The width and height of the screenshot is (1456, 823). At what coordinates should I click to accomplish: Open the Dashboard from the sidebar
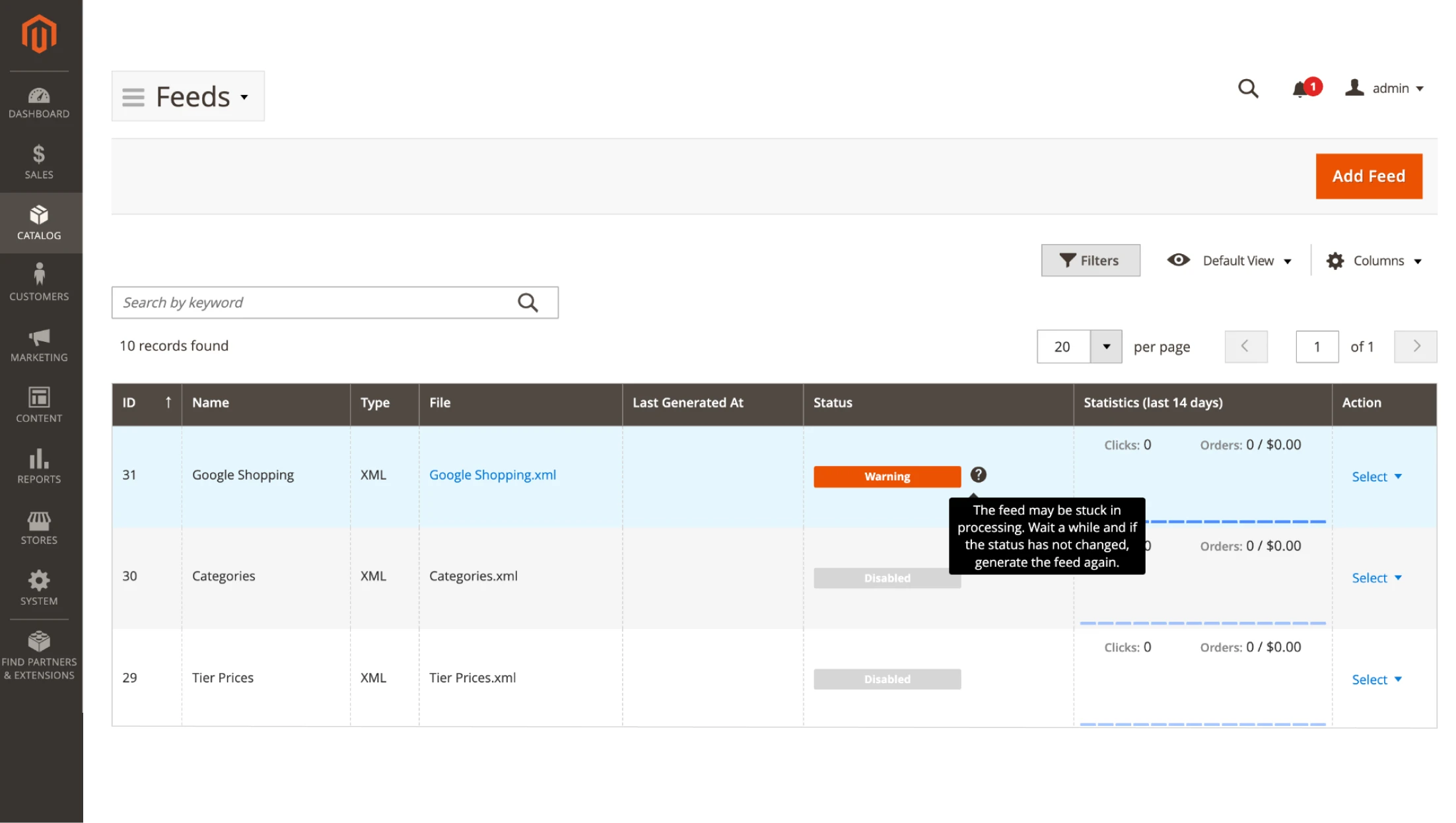click(x=39, y=100)
